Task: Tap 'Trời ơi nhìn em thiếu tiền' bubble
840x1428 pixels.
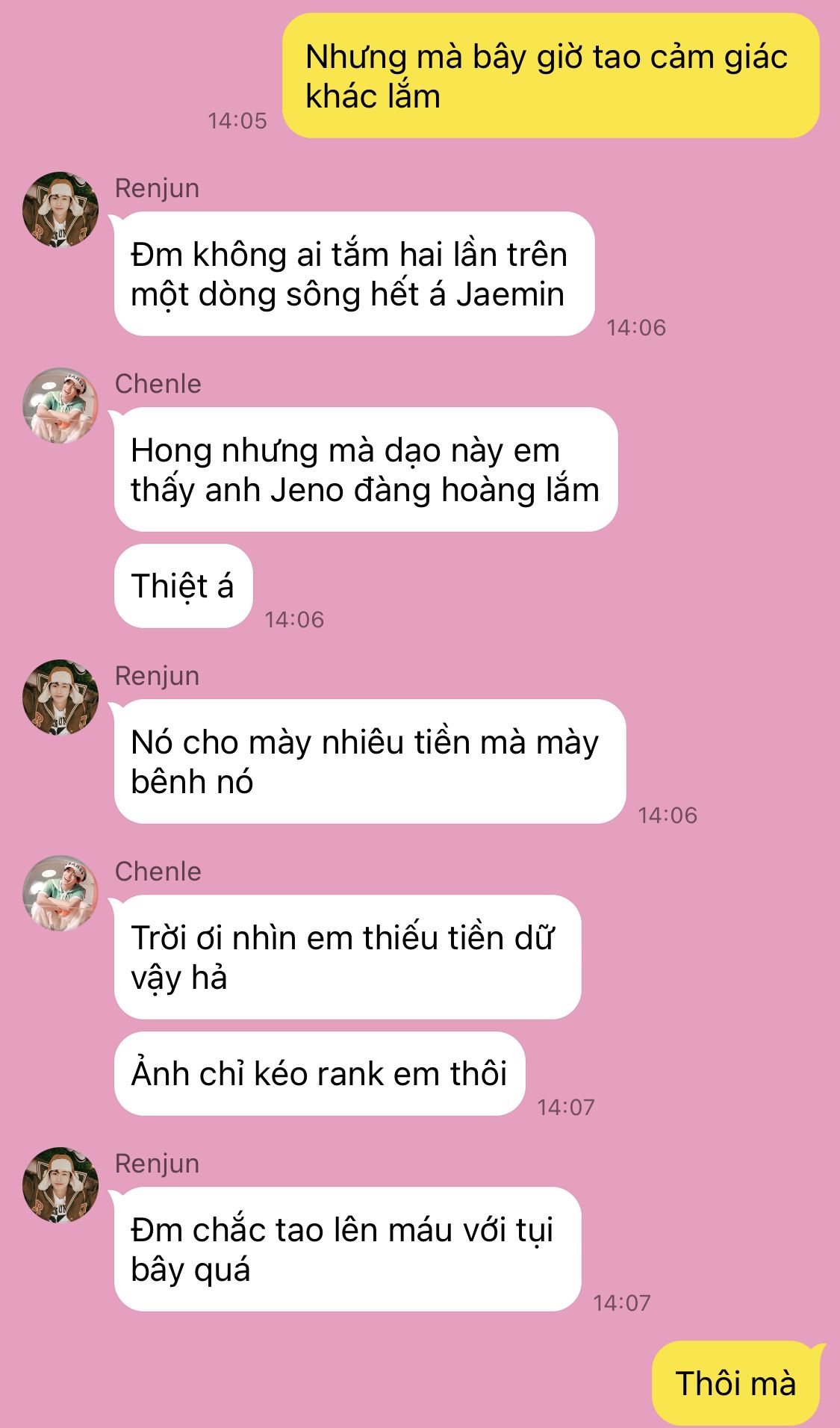Action: click(347, 957)
